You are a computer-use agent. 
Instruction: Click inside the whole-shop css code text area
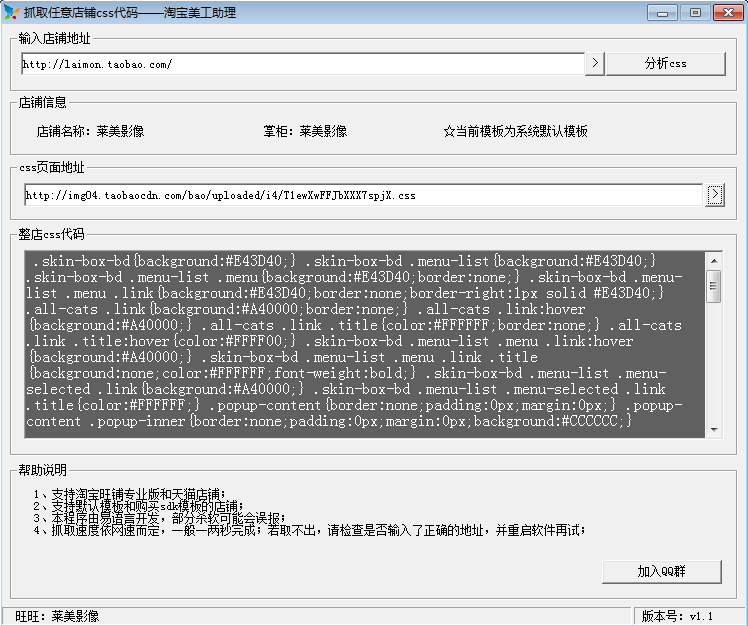click(x=365, y=344)
